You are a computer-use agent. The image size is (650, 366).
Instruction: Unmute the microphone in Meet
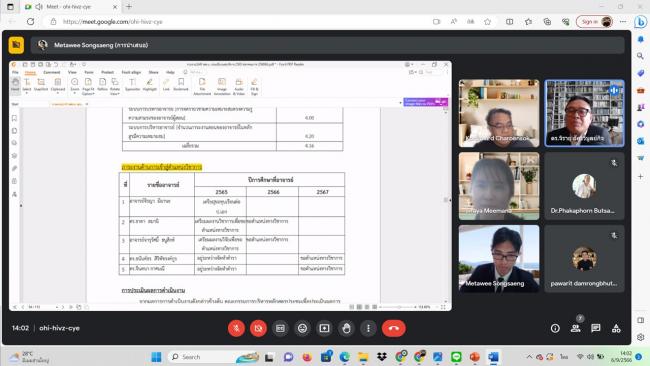click(x=236, y=328)
